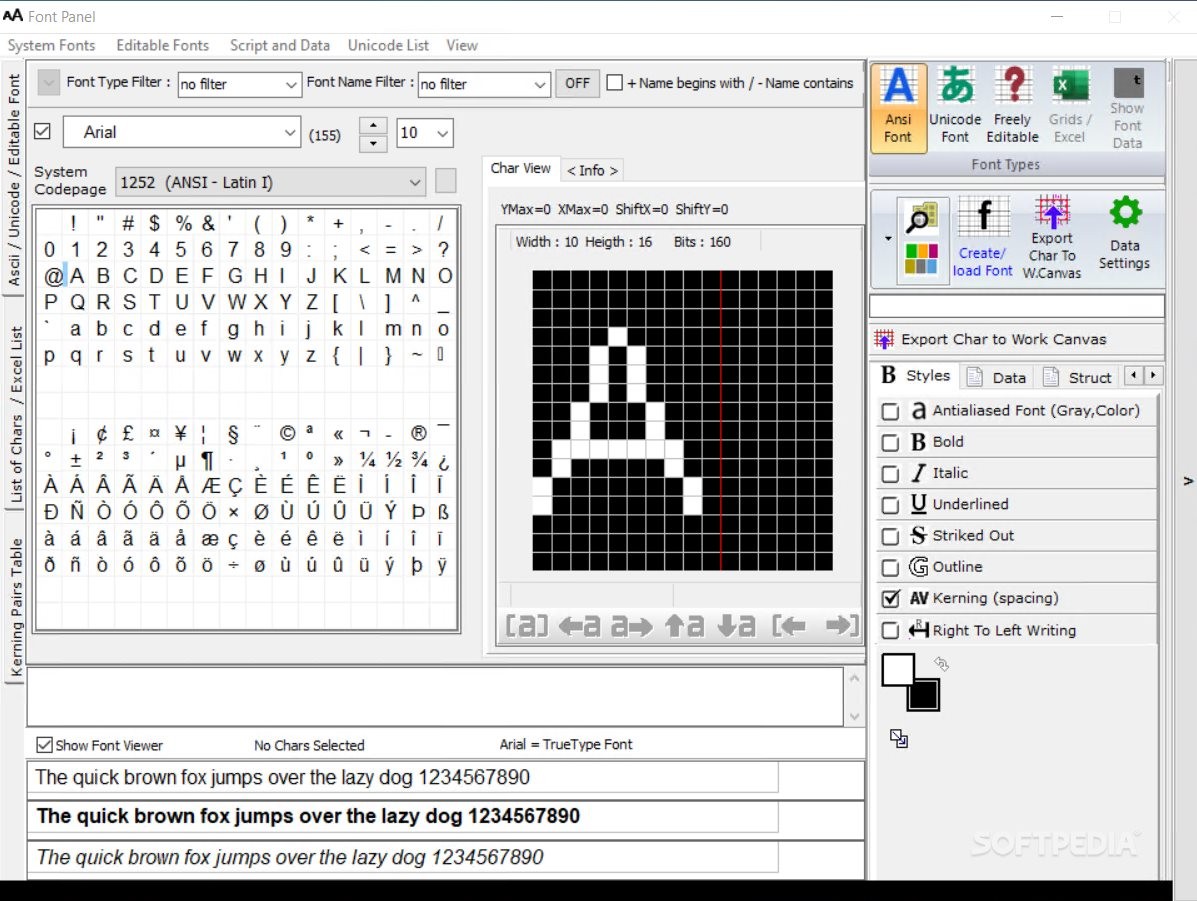Screen dimensions: 1197x901
Task: Open the Font Name Filter dropdown
Action: pyautogui.click(x=484, y=84)
